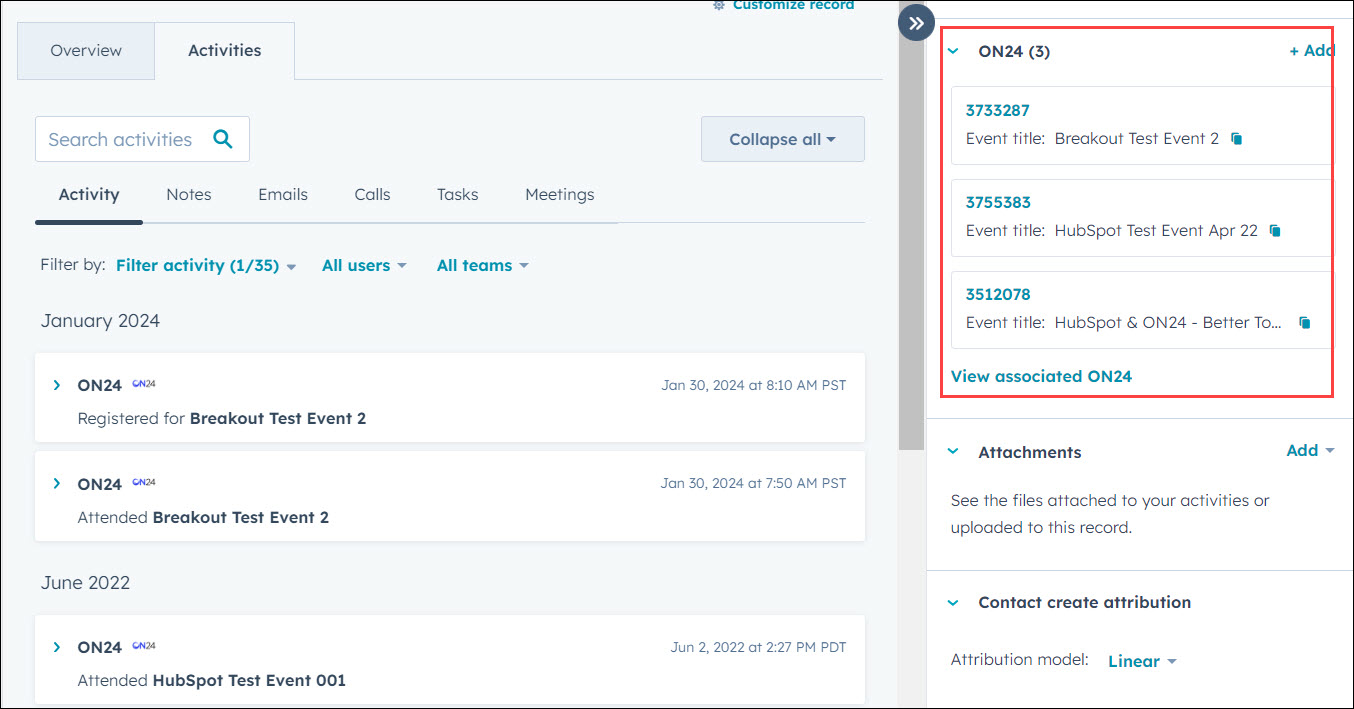Open the All teams filter
This screenshot has width=1354, height=709.
483,266
